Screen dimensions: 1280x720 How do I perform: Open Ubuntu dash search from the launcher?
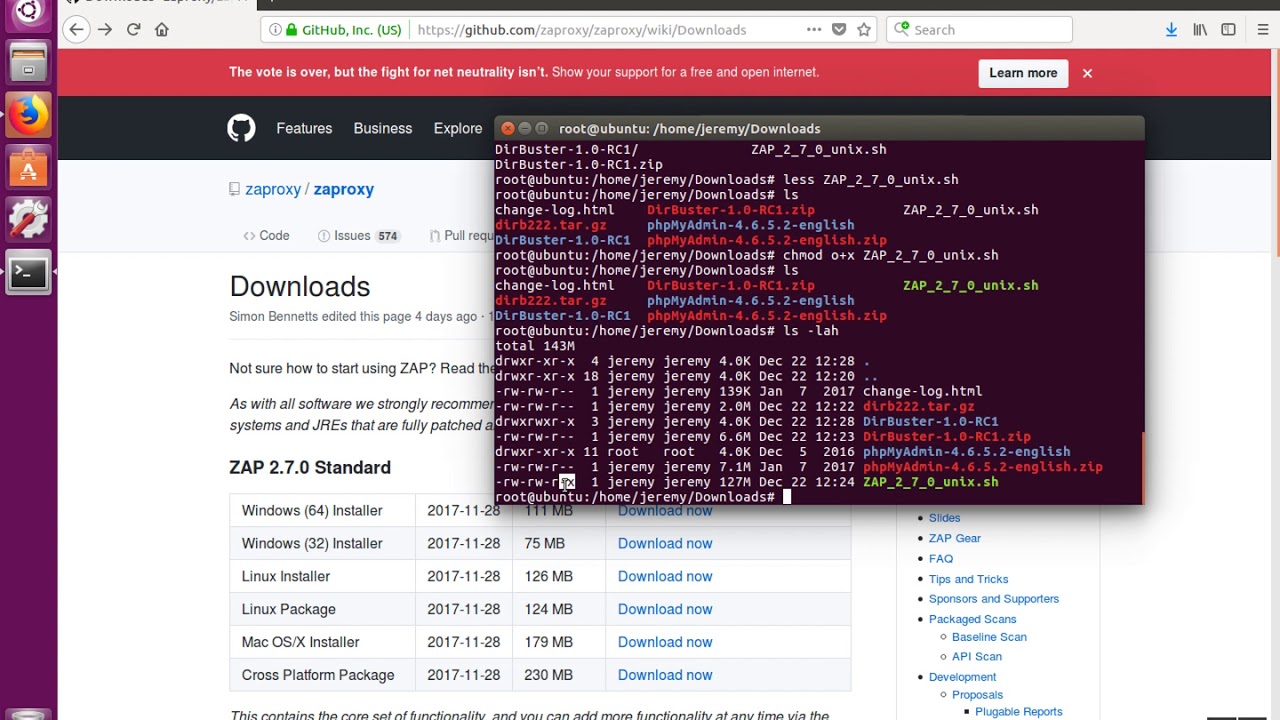(28, 12)
